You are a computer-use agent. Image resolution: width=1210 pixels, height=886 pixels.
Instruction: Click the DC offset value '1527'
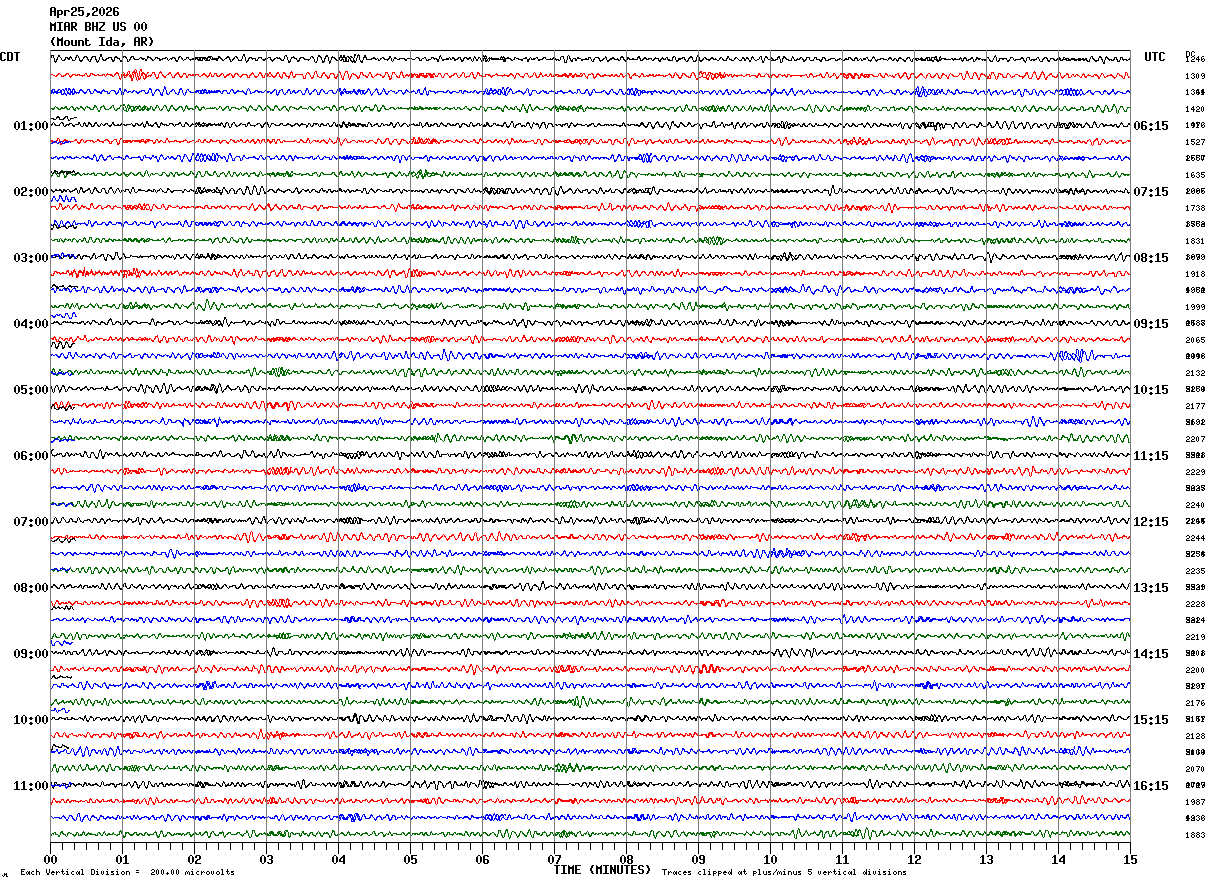point(1195,142)
